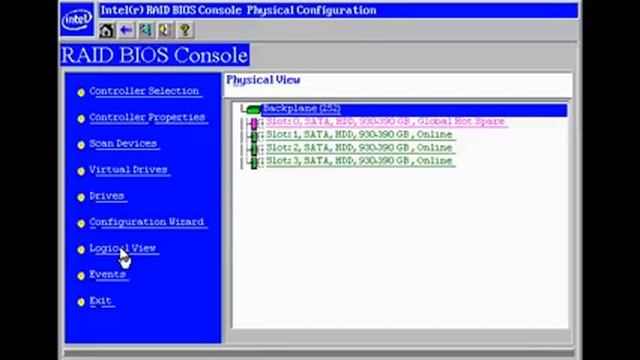640x360 pixels.
Task: Click the green Slot 2 drive icon
Action: (254, 149)
